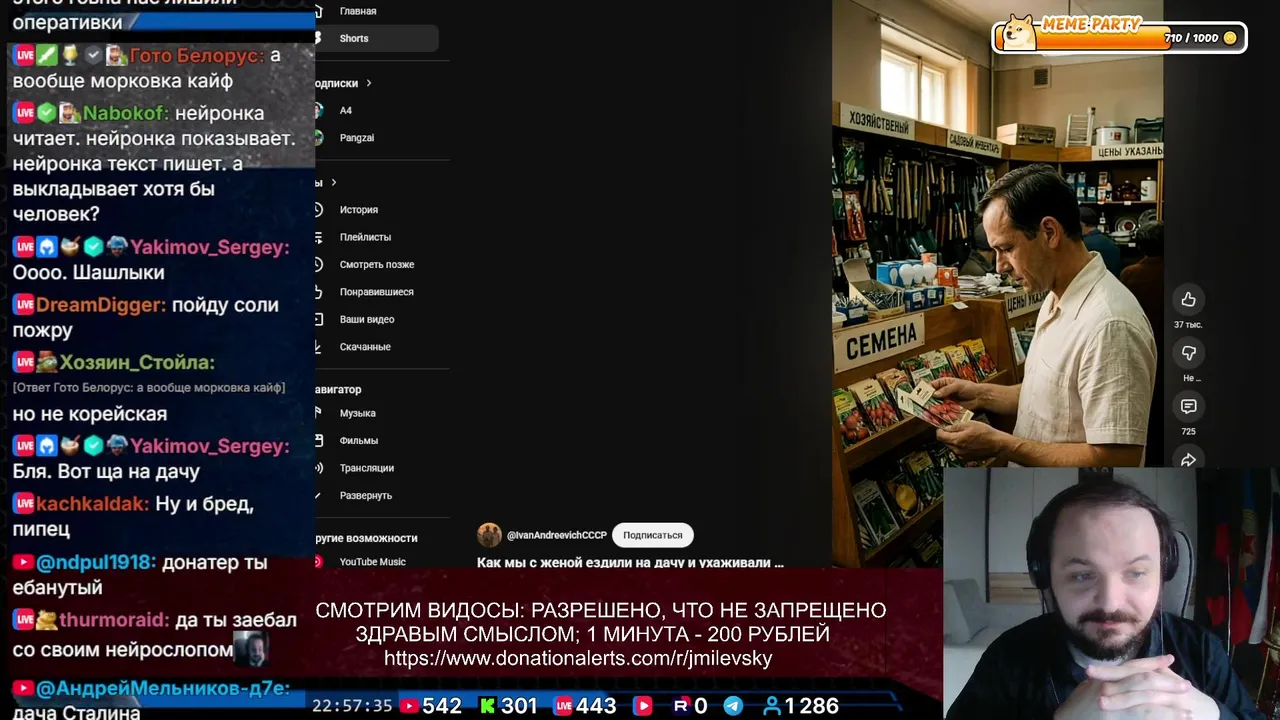Click chat username Гото Белорус
This screenshot has width=1280, height=720.
click(x=197, y=56)
